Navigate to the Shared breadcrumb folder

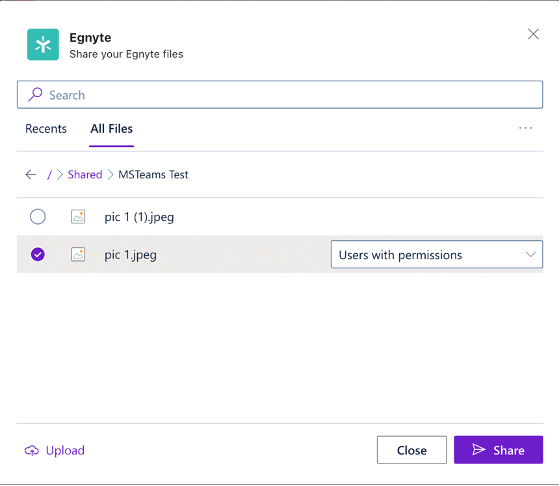coord(85,175)
